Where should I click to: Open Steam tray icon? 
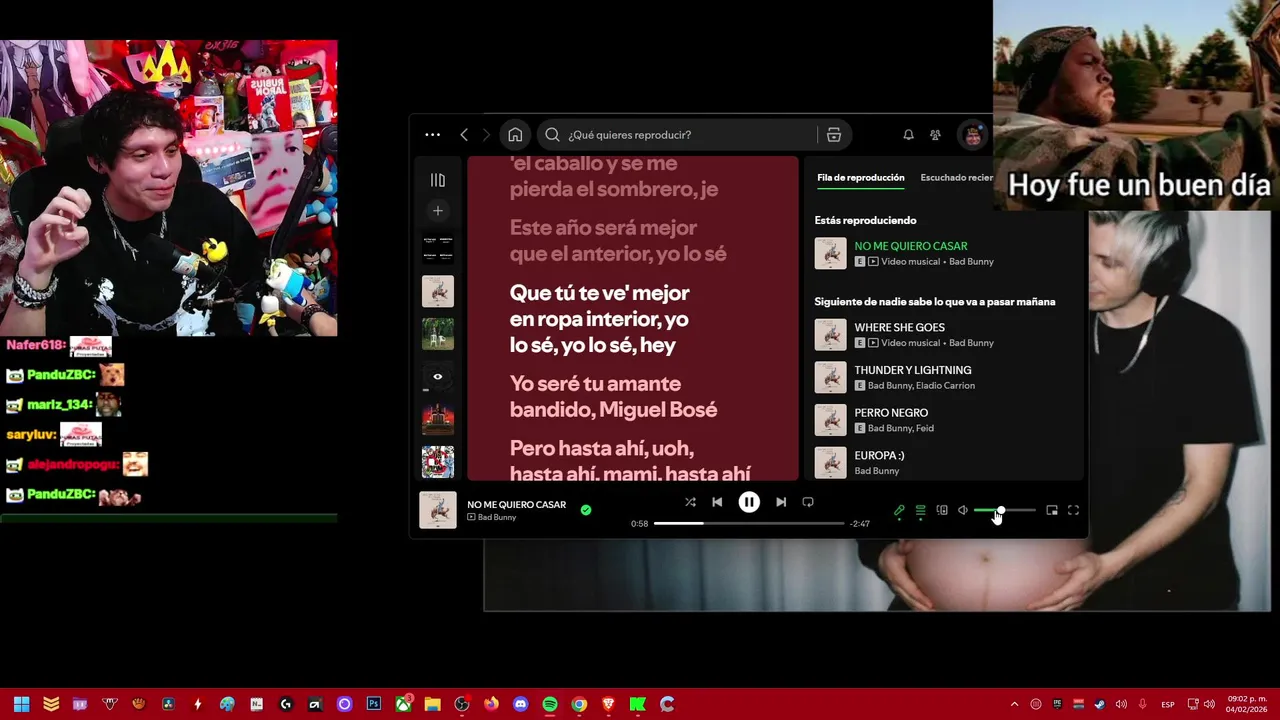[1099, 704]
